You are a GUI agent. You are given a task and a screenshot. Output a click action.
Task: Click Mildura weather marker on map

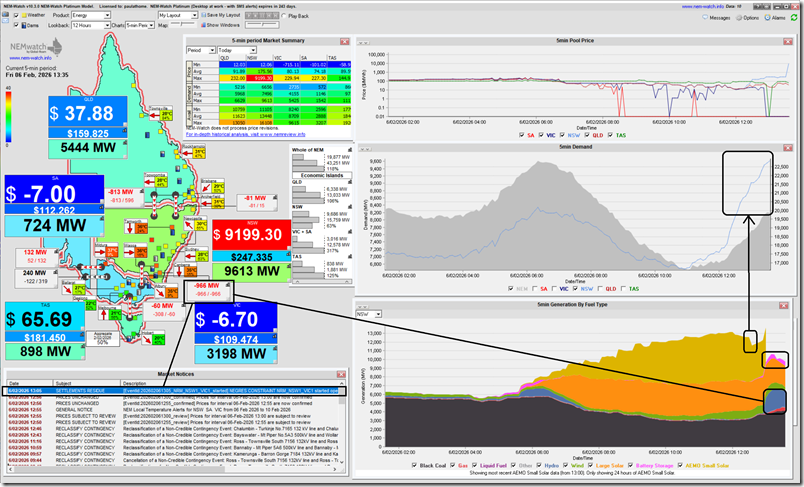tap(106, 251)
